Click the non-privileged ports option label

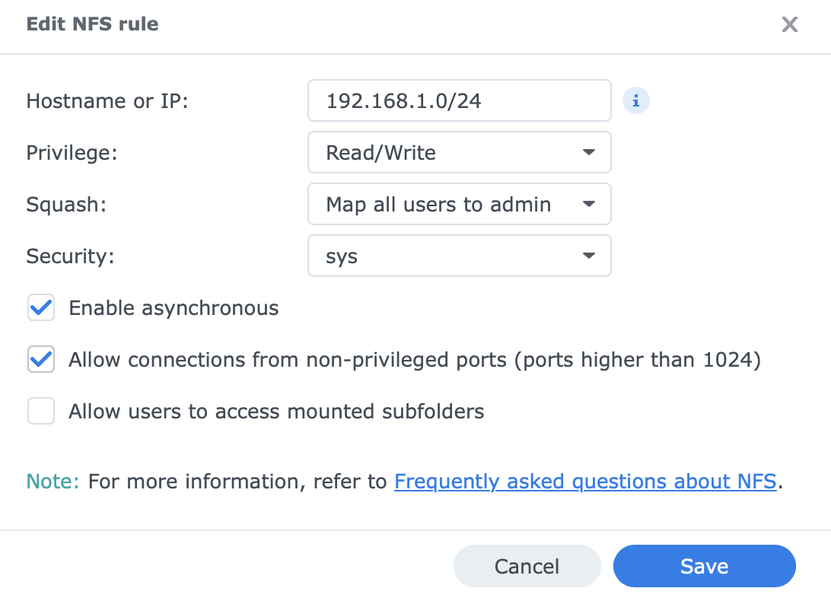(x=414, y=360)
